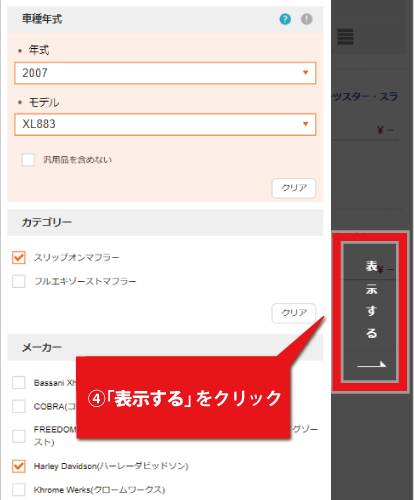Click クリア button in カテゴリー section

[x=294, y=313]
